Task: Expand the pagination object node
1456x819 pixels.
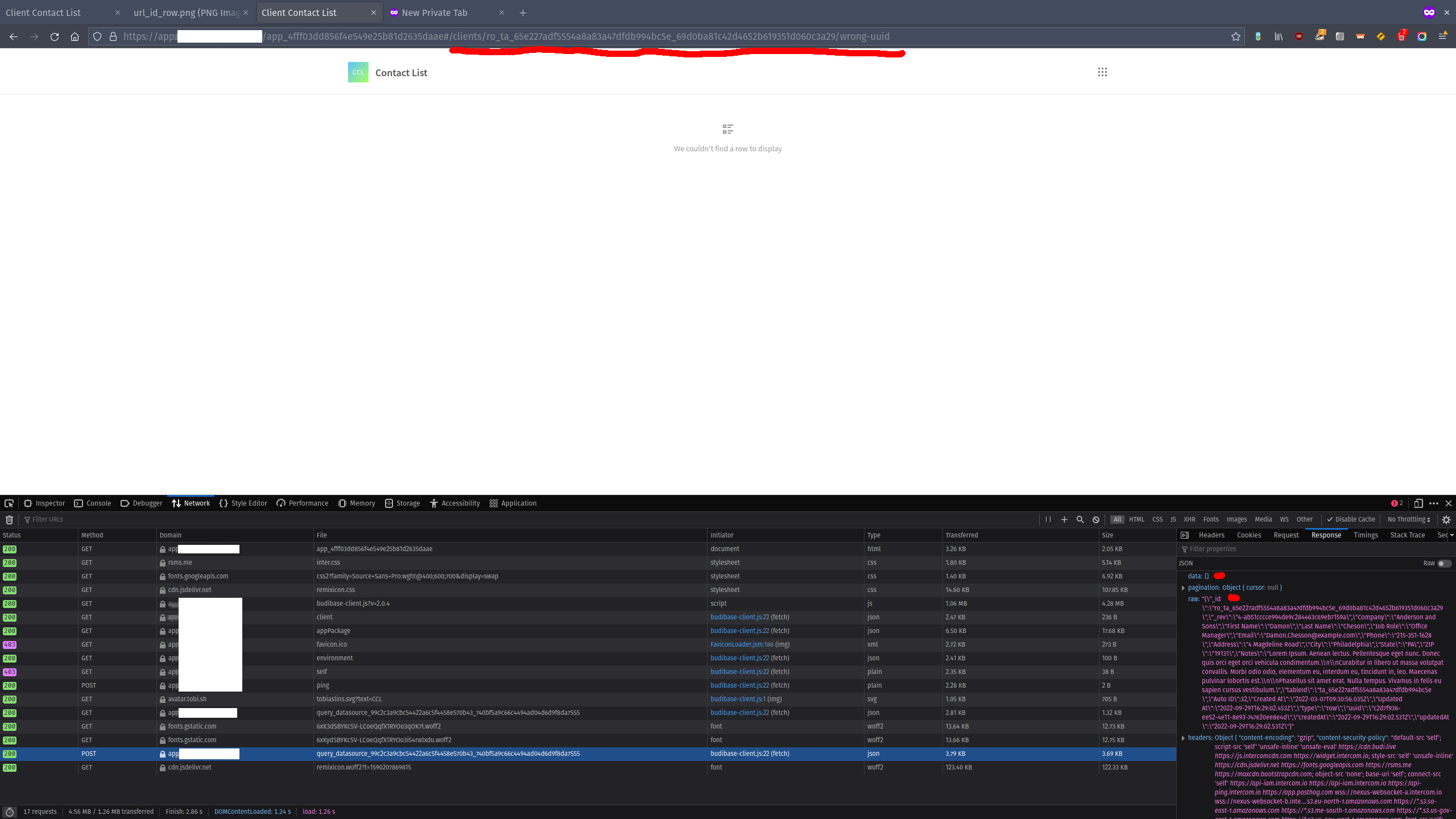Action: [x=1184, y=588]
